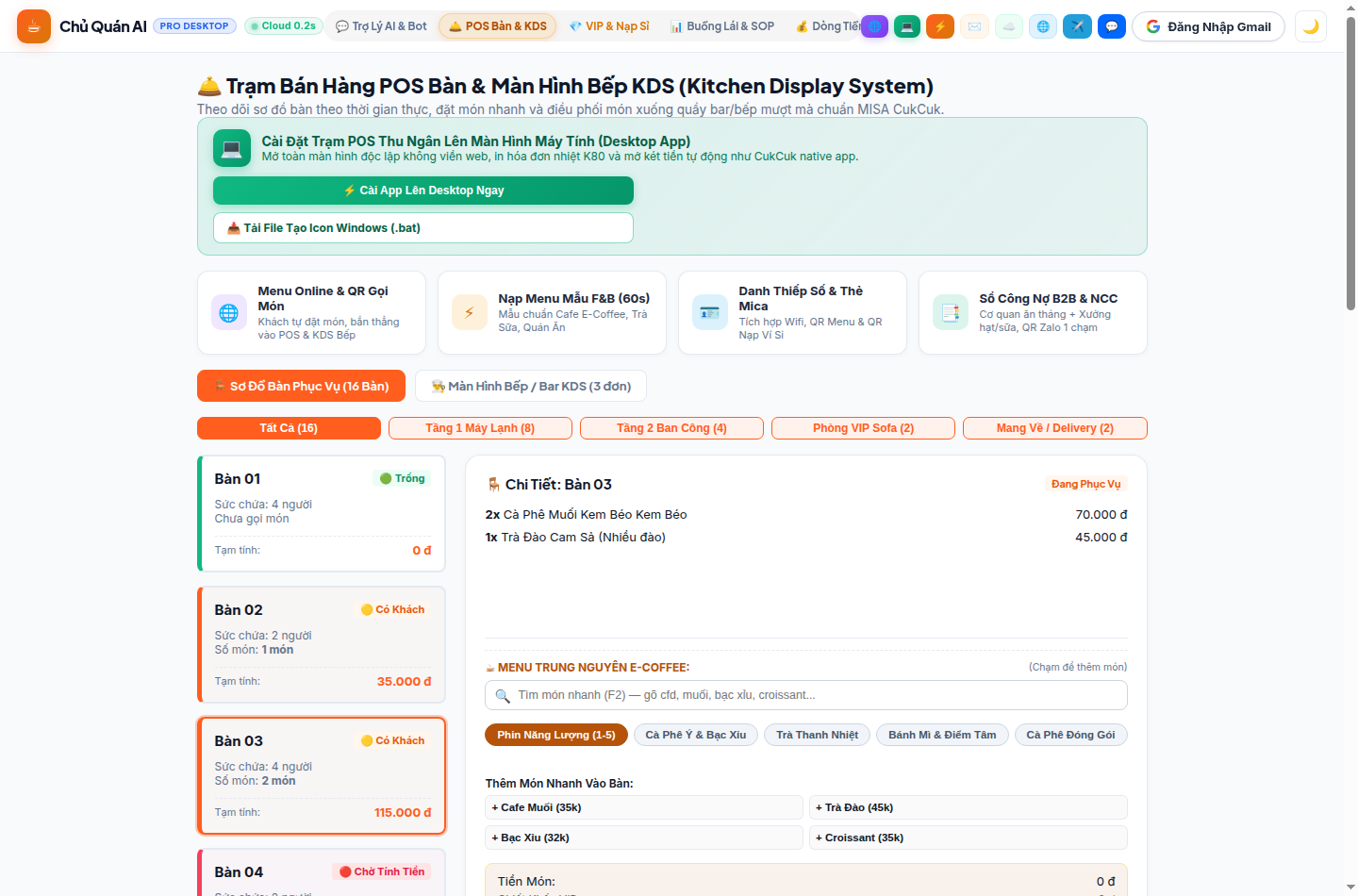This screenshot has height=896, width=1358.
Task: Open the Buồng Lái & SOP tab
Action: (722, 26)
